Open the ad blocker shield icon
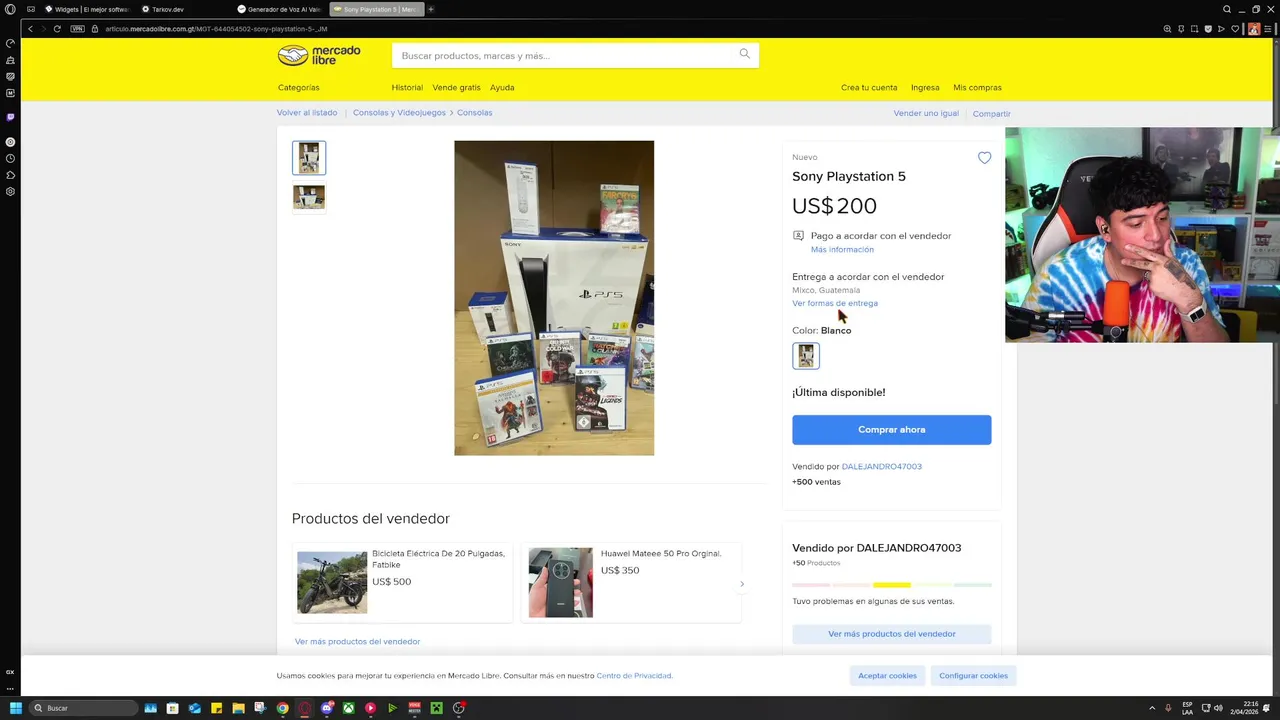The height and width of the screenshot is (720, 1280). [x=1208, y=29]
